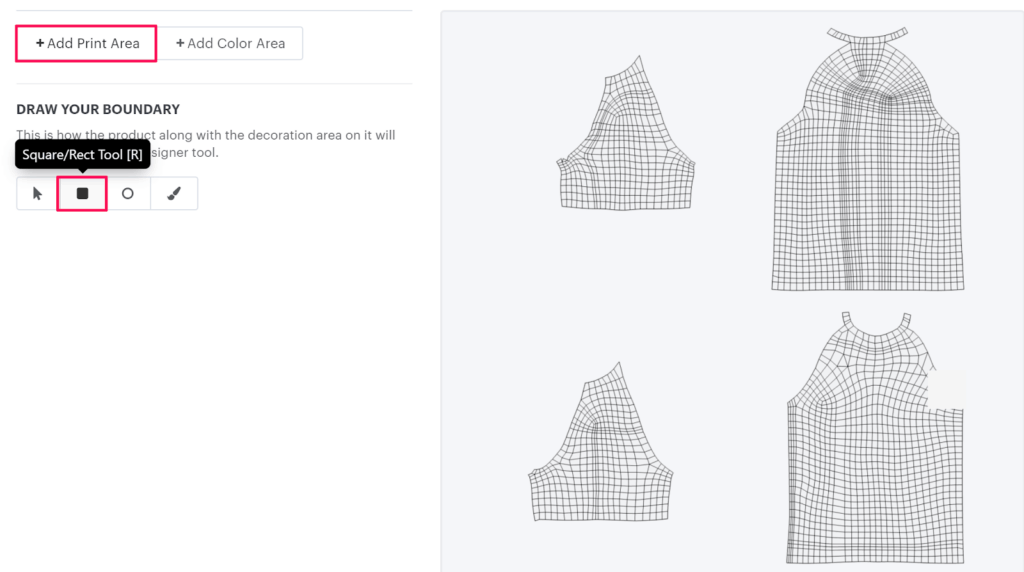Image resolution: width=1024 pixels, height=572 pixels.
Task: Select the arrow pointer tool
Action: point(37,194)
